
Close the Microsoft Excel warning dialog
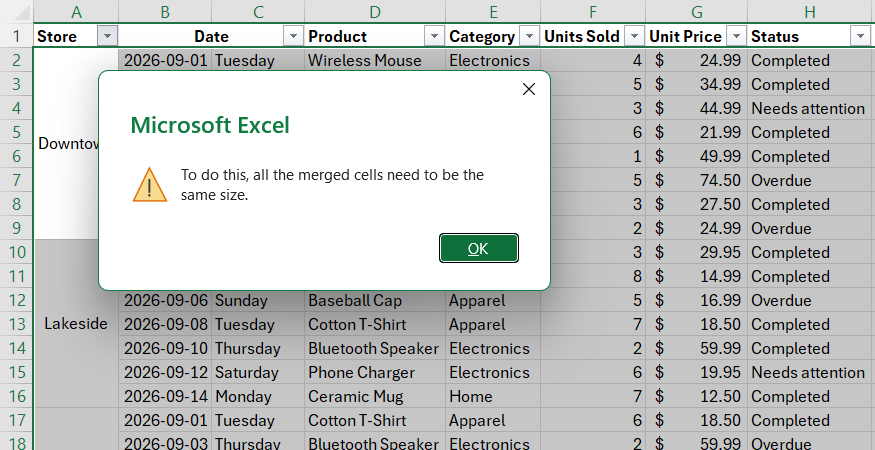click(528, 89)
